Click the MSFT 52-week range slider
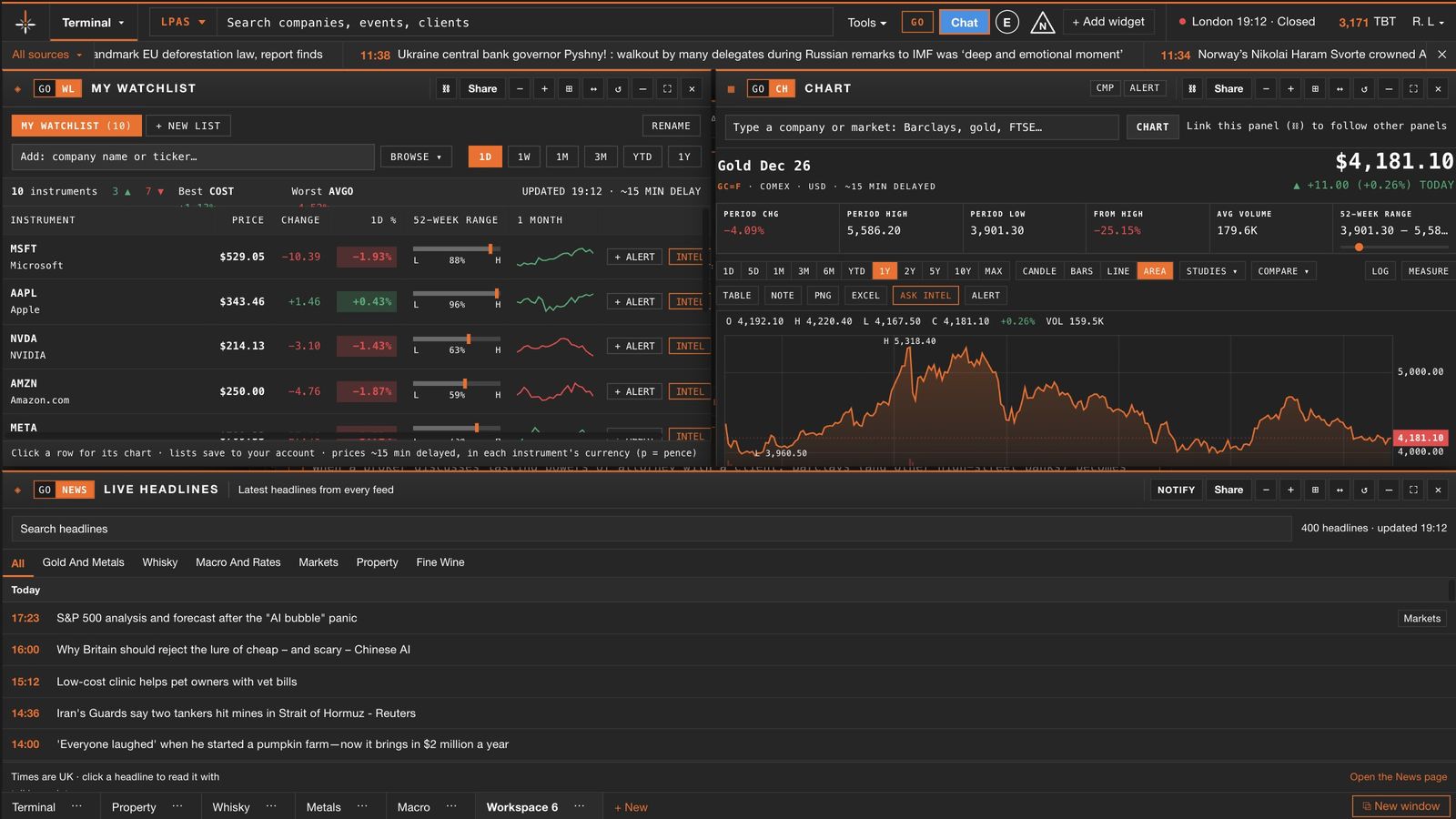 pos(457,249)
